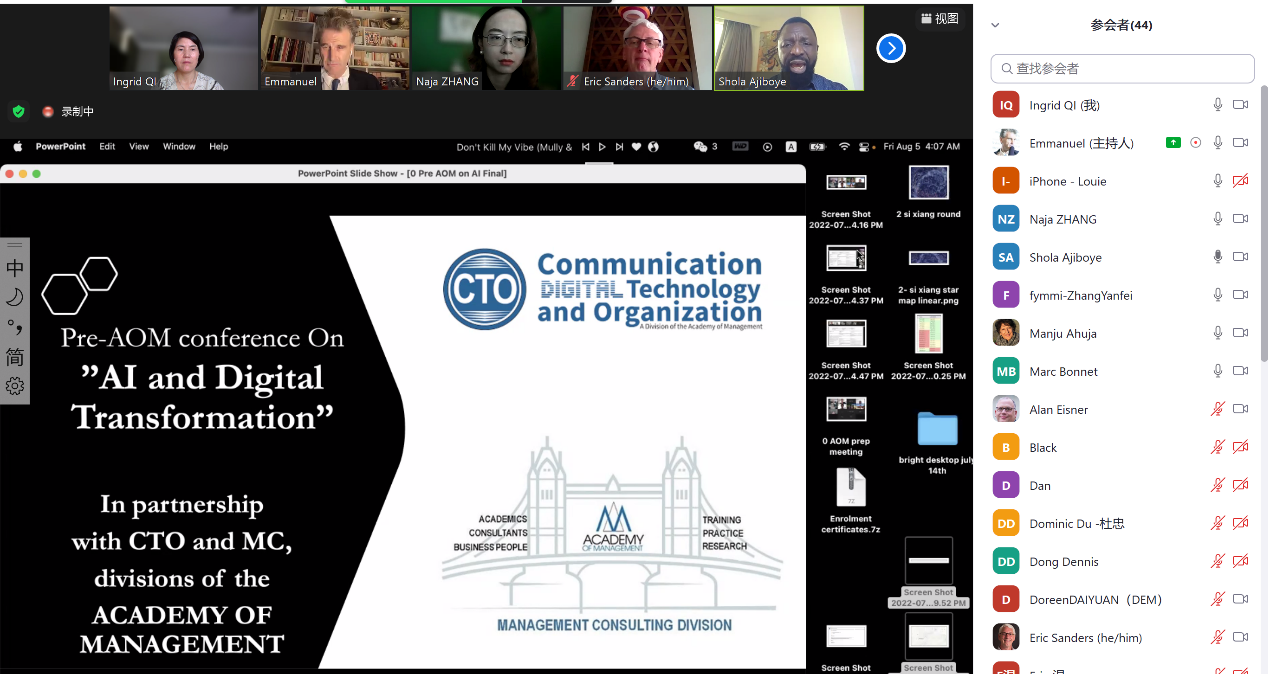1270x674 pixels.
Task: Click Dominic Du's disabled camera icon
Action: coord(1241,523)
